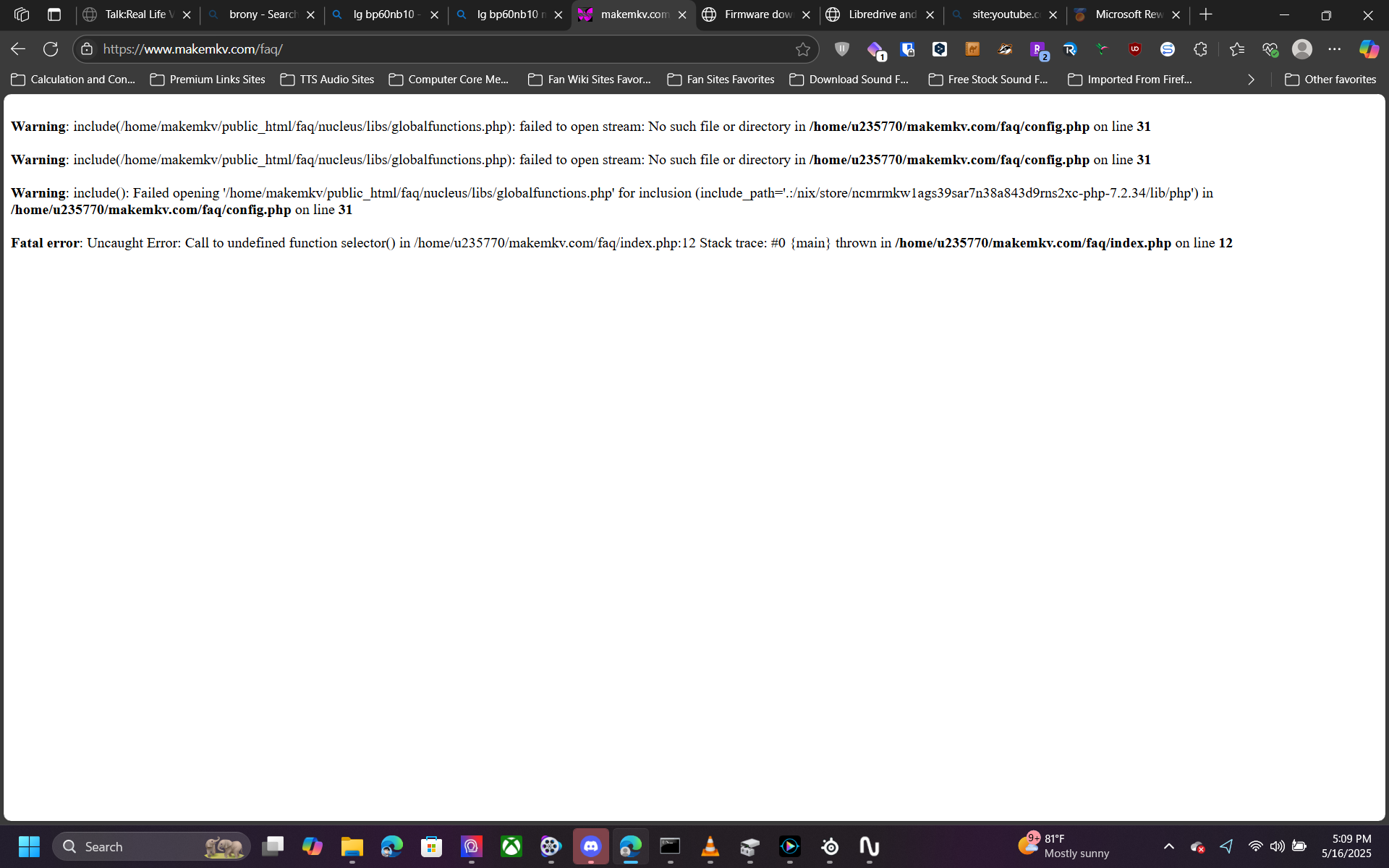Viewport: 1389px width, 868px height.
Task: Open the Extensions puzzle icon
Action: (x=1200, y=49)
